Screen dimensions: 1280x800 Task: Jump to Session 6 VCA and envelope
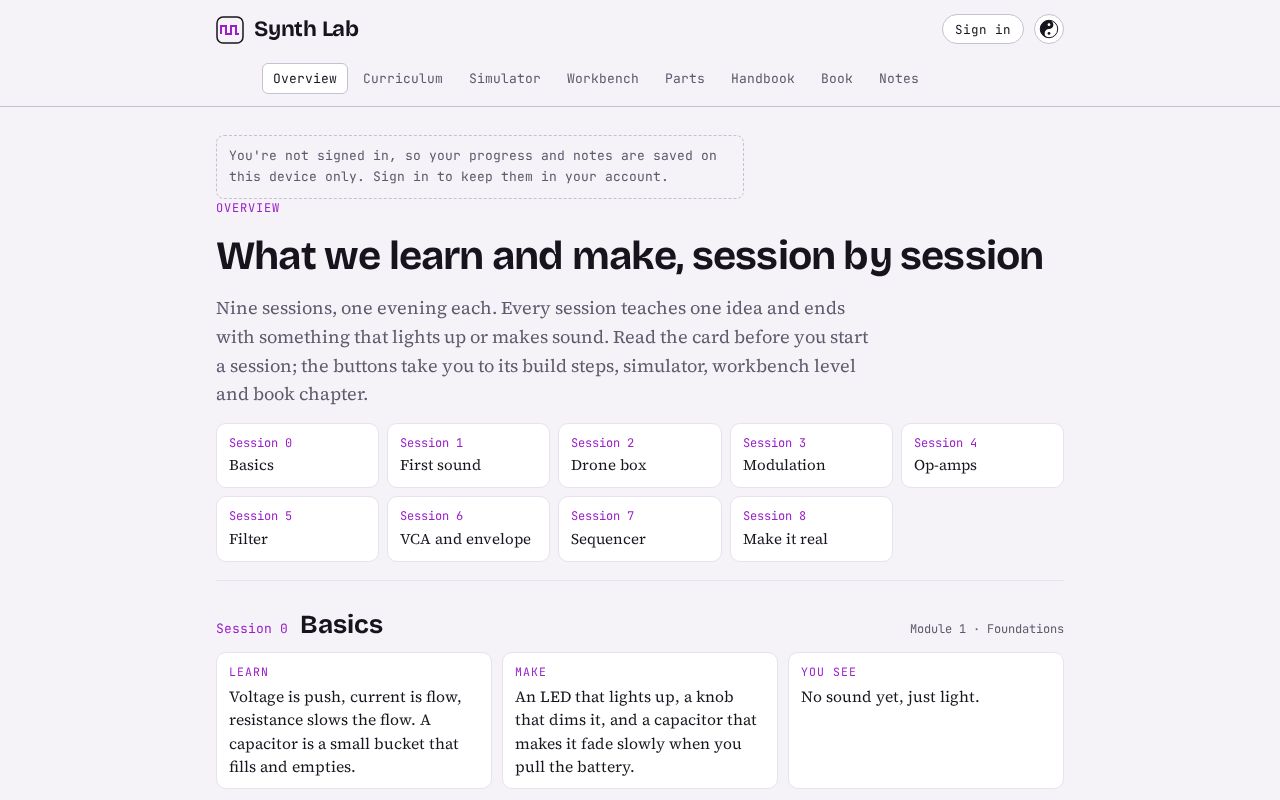click(468, 529)
